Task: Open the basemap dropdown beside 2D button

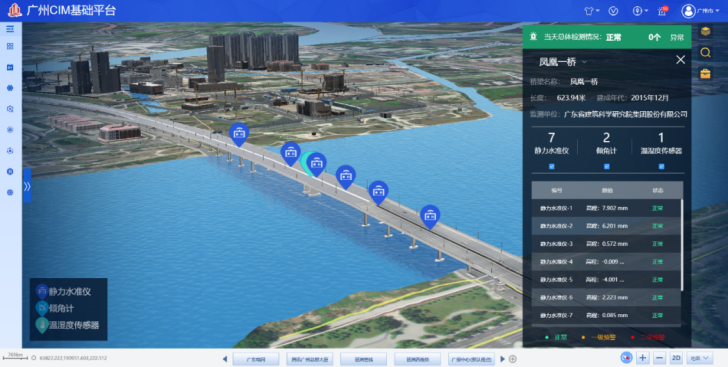Action: click(700, 358)
